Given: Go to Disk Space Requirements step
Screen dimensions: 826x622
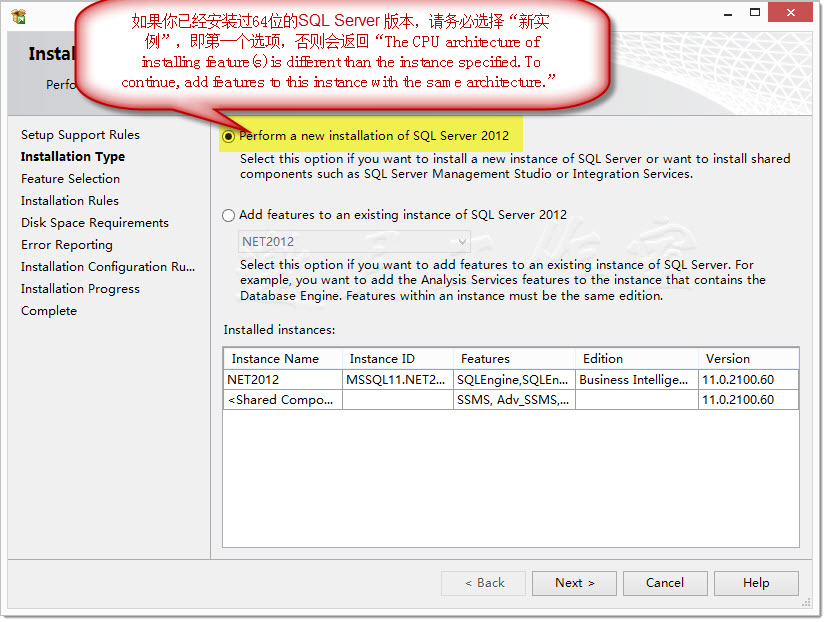Looking at the screenshot, I should (95, 223).
